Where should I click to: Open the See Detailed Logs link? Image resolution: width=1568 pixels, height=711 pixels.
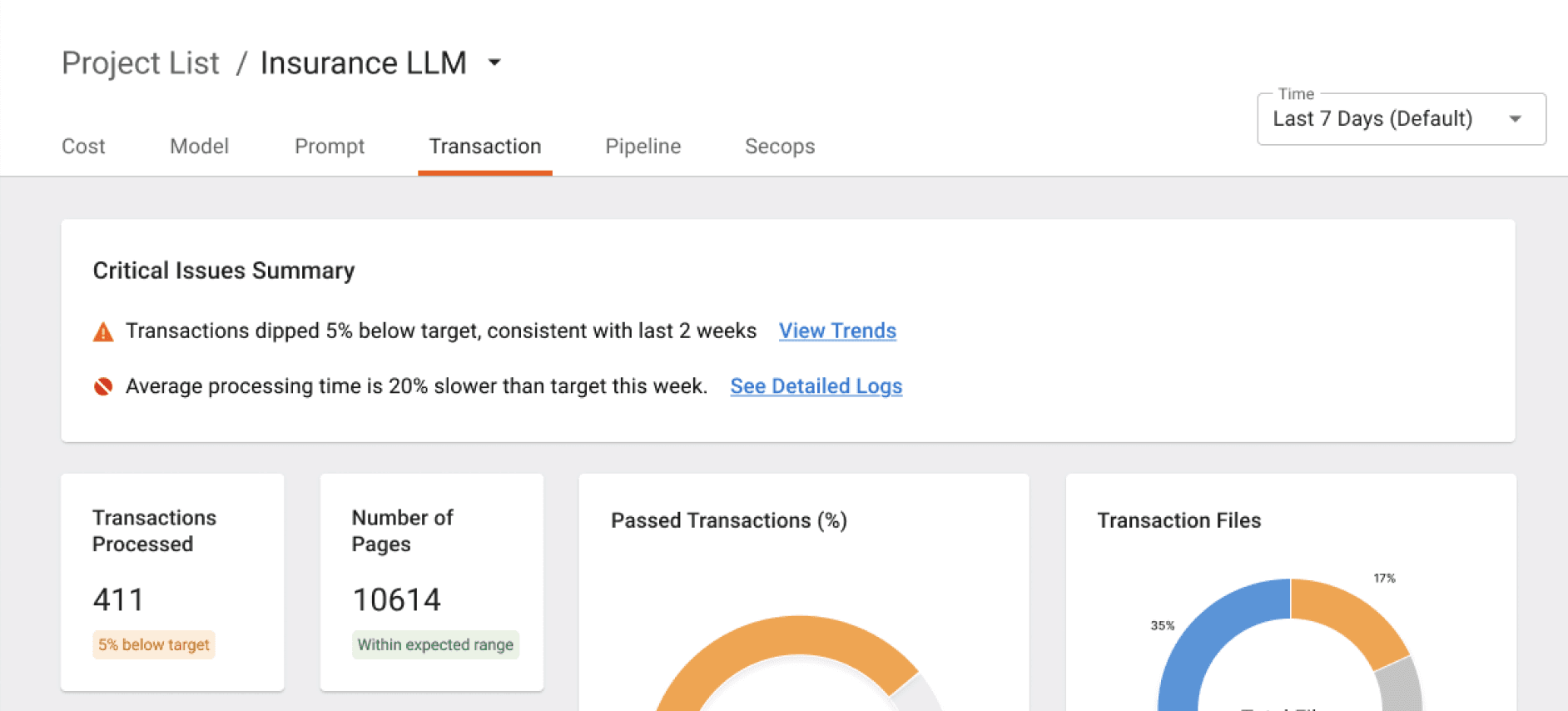click(x=816, y=386)
